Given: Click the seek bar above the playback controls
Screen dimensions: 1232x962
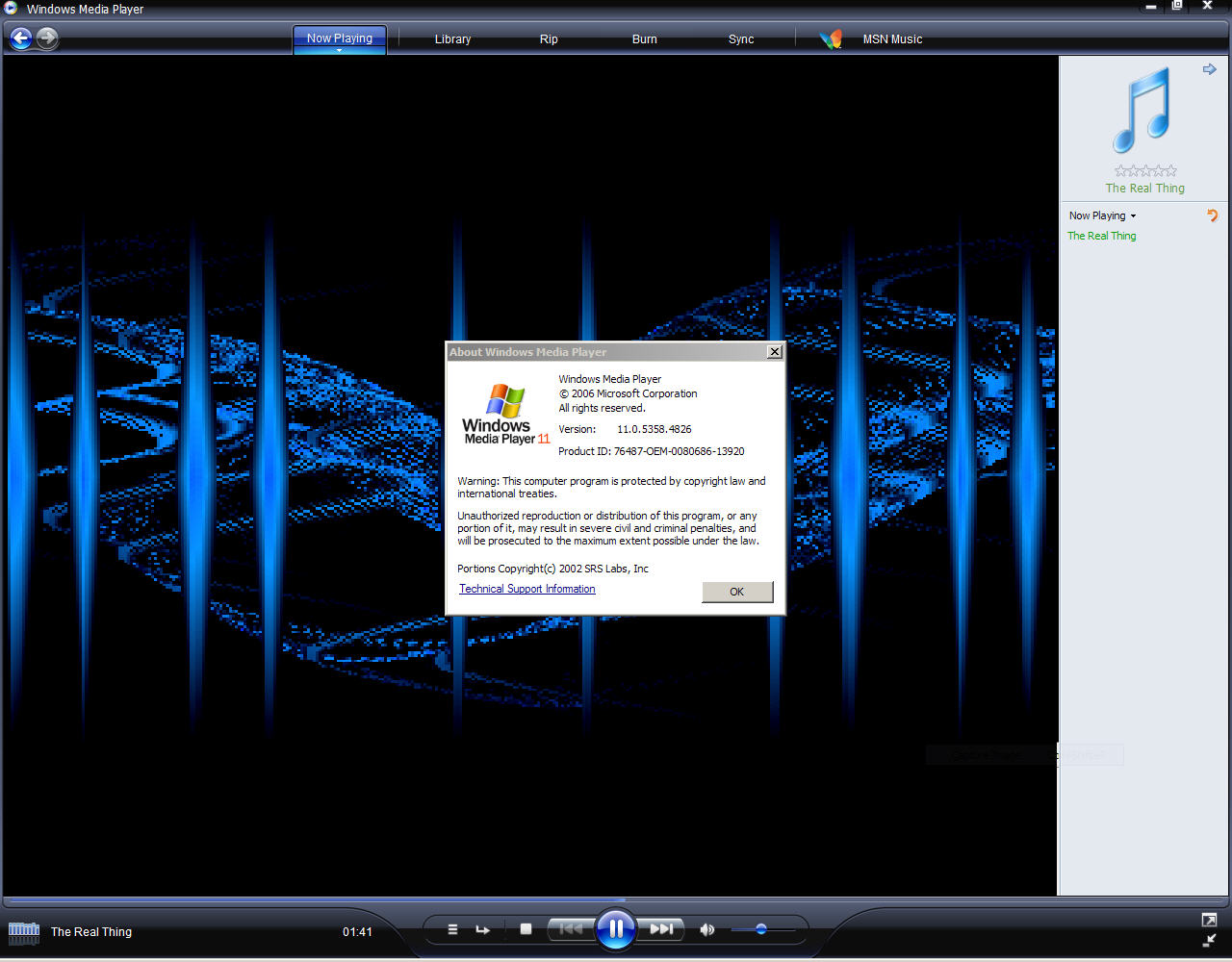Looking at the screenshot, I should click(x=616, y=900).
